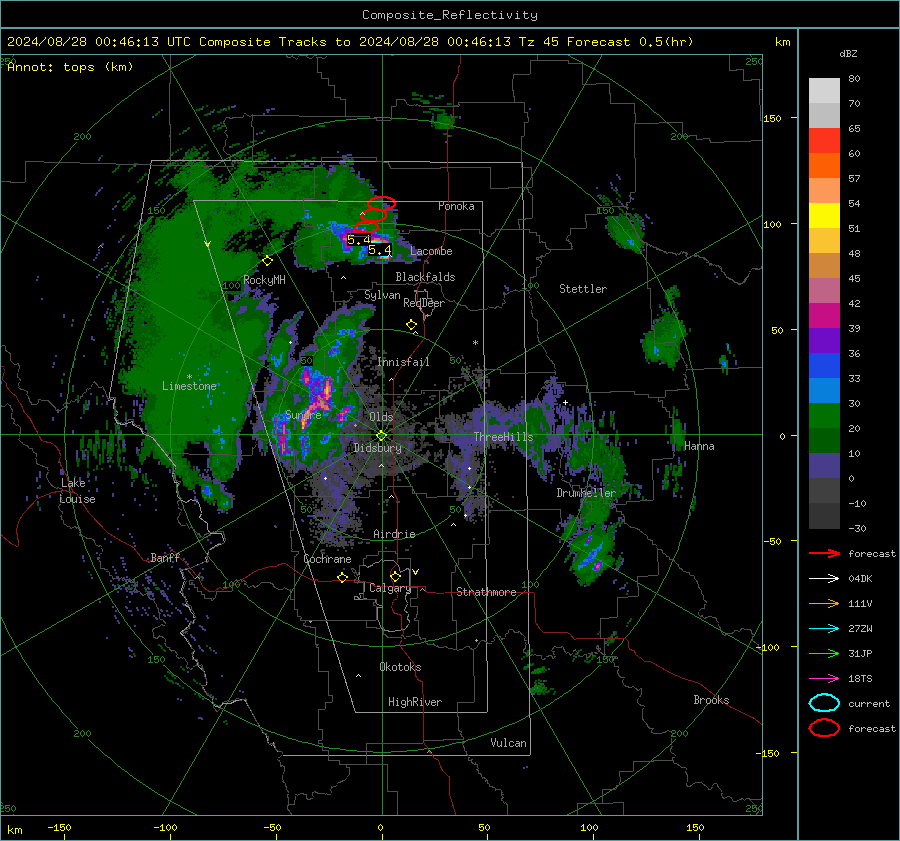
Task: Click the Drumheller city label
Action: 586,493
